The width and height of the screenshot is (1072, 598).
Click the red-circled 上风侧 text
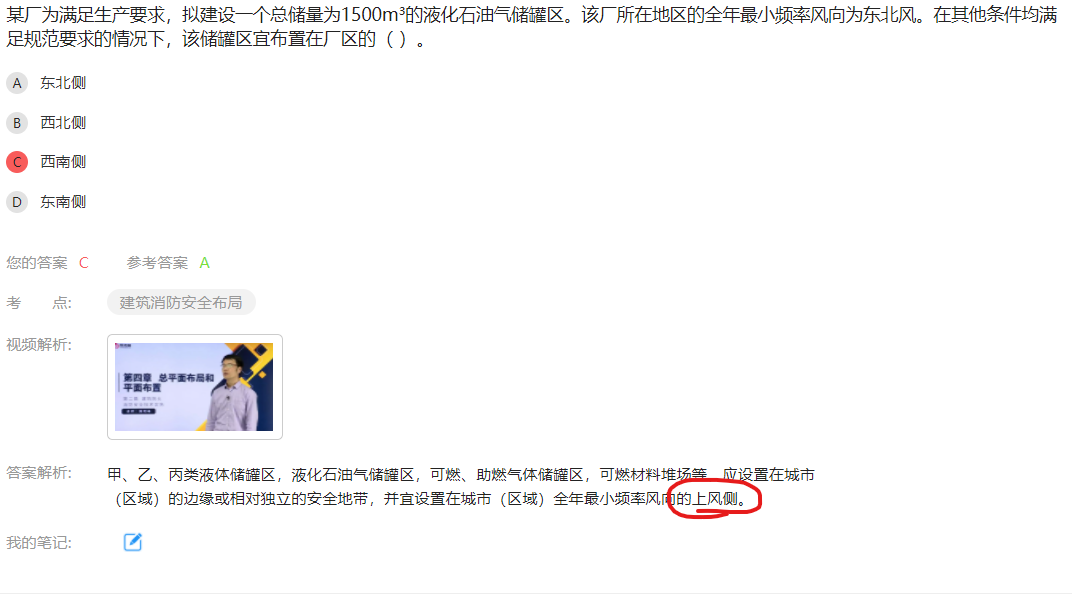(x=716, y=499)
